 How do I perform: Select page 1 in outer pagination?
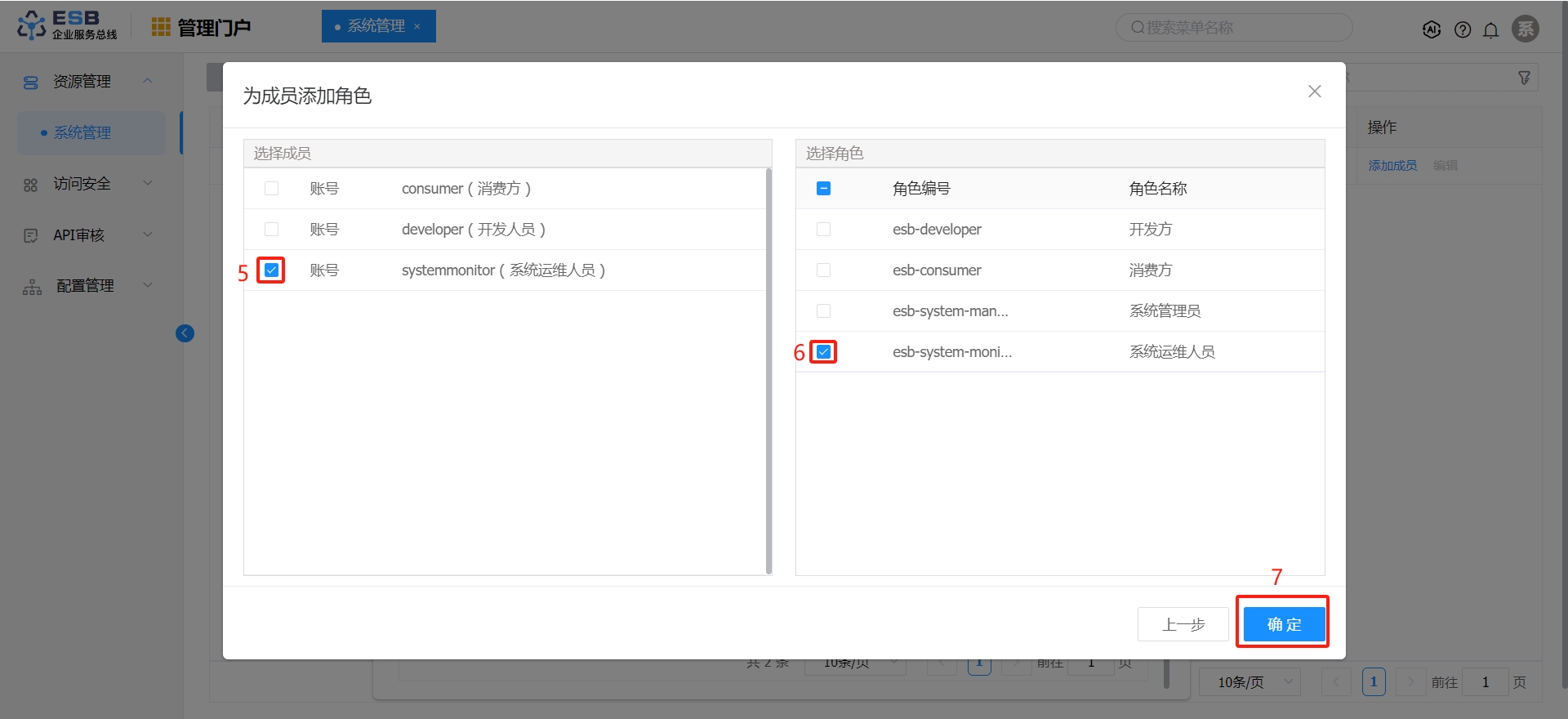(1374, 682)
